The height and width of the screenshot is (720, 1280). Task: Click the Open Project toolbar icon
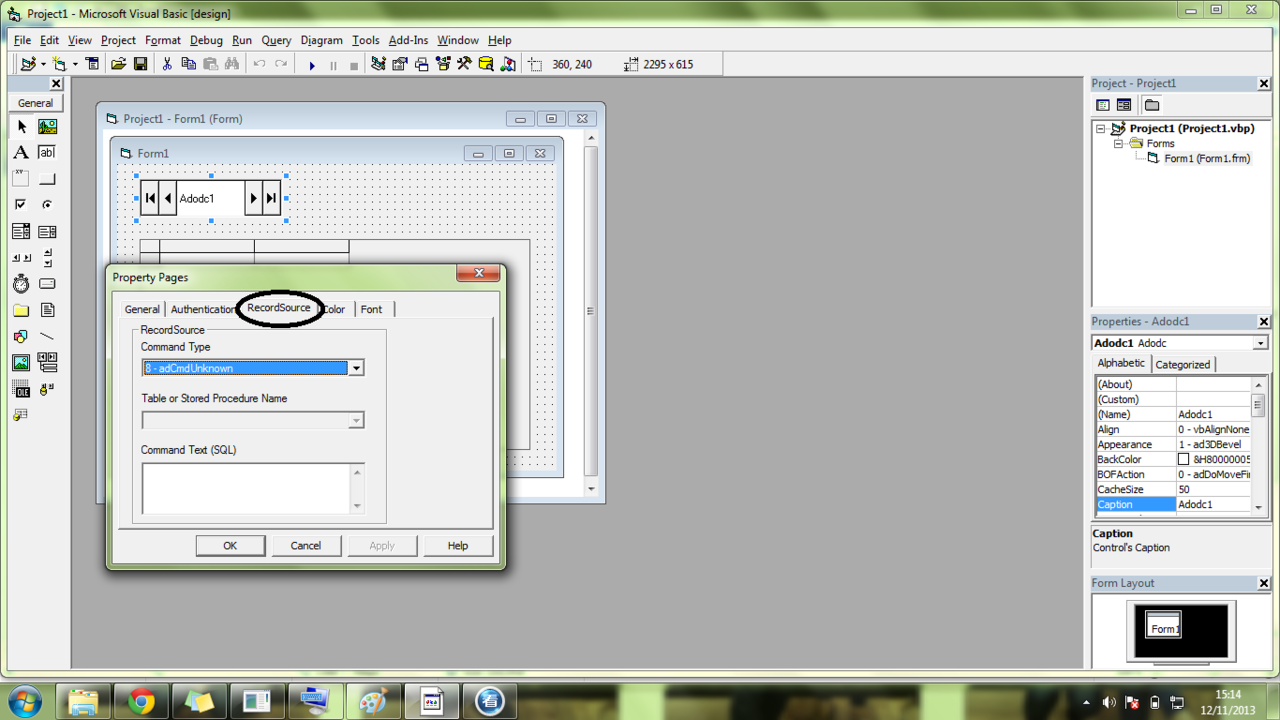click(x=118, y=64)
